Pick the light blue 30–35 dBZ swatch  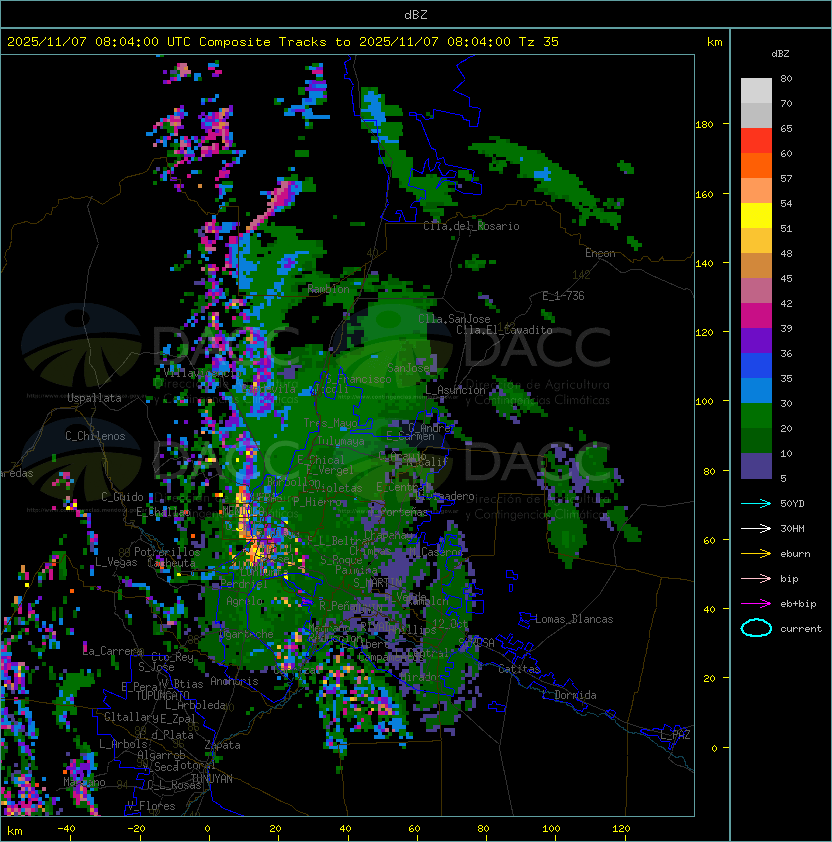[756, 390]
